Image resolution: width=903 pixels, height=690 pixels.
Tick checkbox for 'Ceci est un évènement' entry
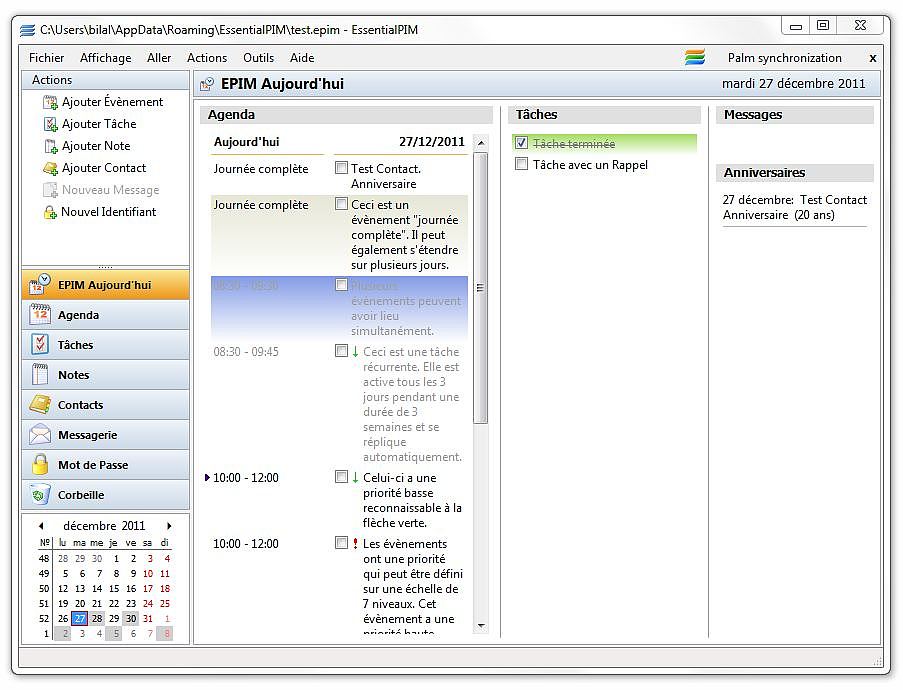[342, 204]
